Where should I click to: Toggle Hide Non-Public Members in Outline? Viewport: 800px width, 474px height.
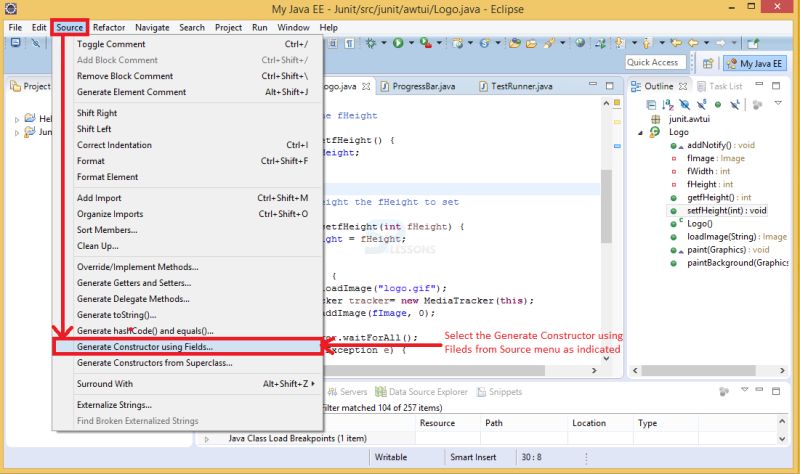tap(718, 105)
